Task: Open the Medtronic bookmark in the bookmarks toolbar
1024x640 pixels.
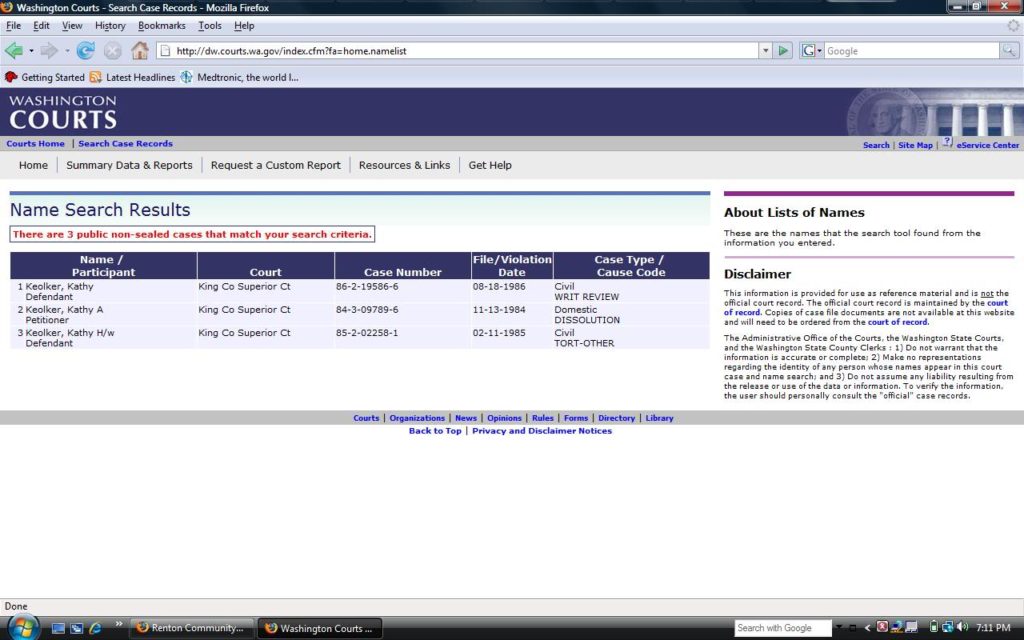Action: click(239, 77)
